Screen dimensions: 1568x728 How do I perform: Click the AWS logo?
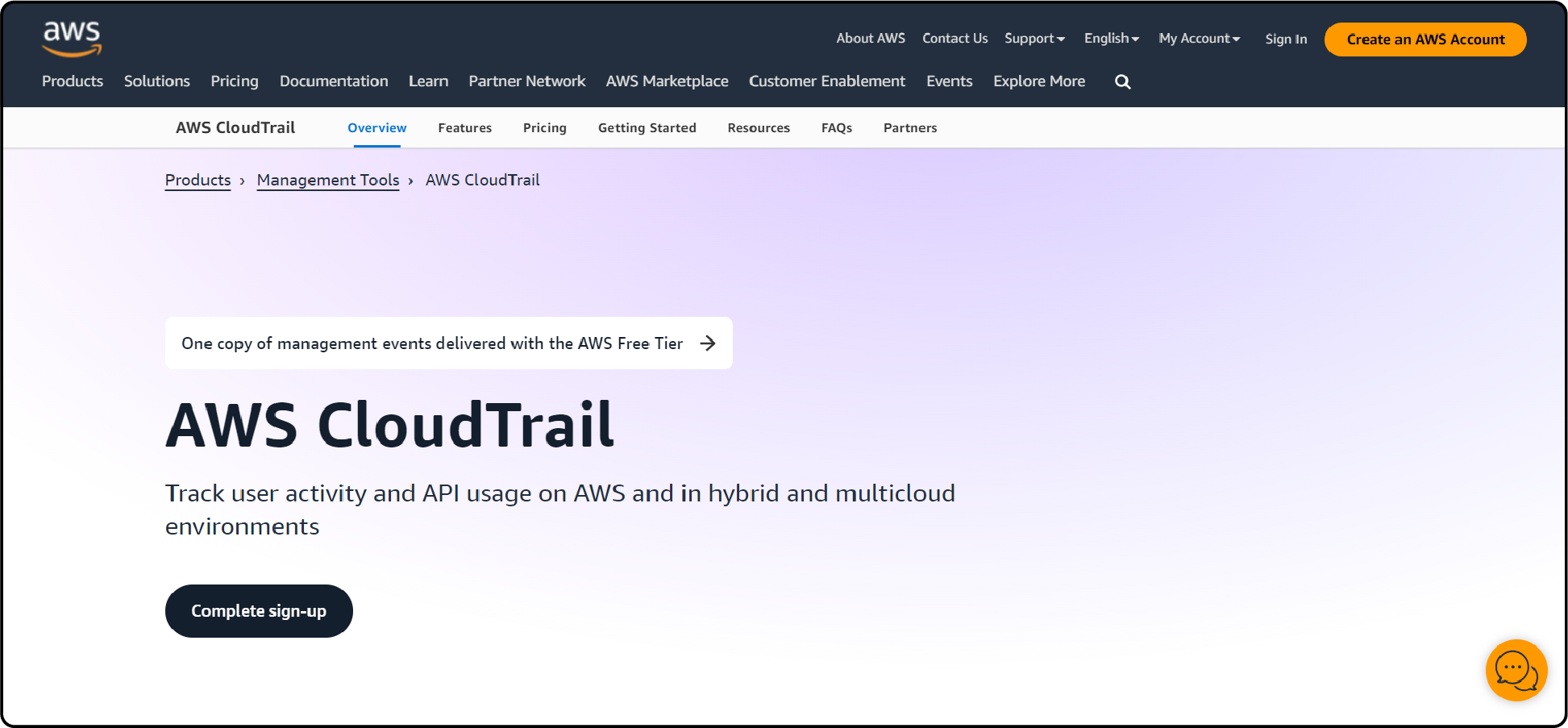[72, 39]
